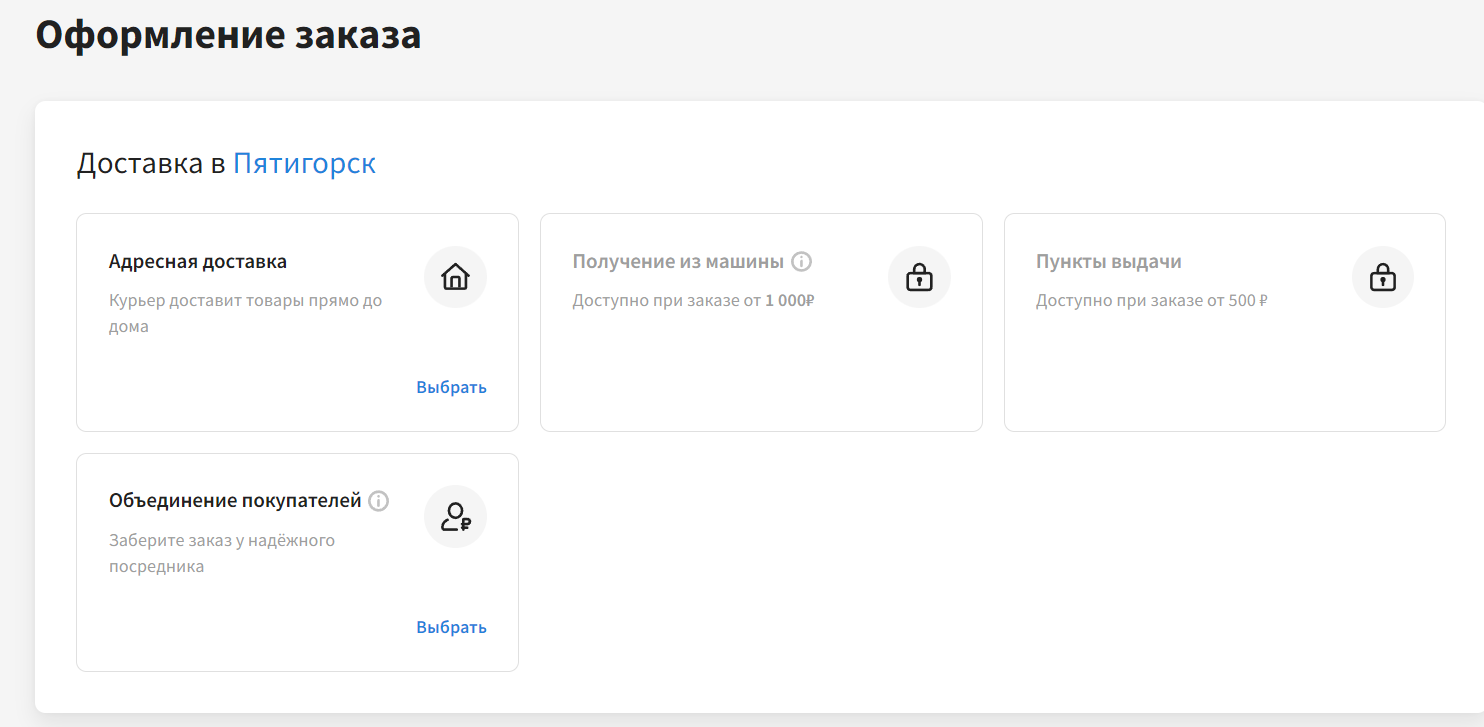Click the courier delivery description text

pos(245,313)
